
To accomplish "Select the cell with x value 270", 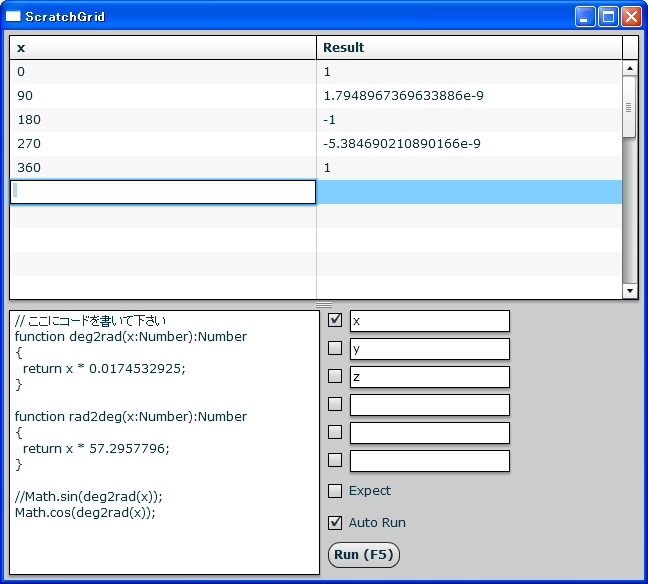I will [163, 144].
